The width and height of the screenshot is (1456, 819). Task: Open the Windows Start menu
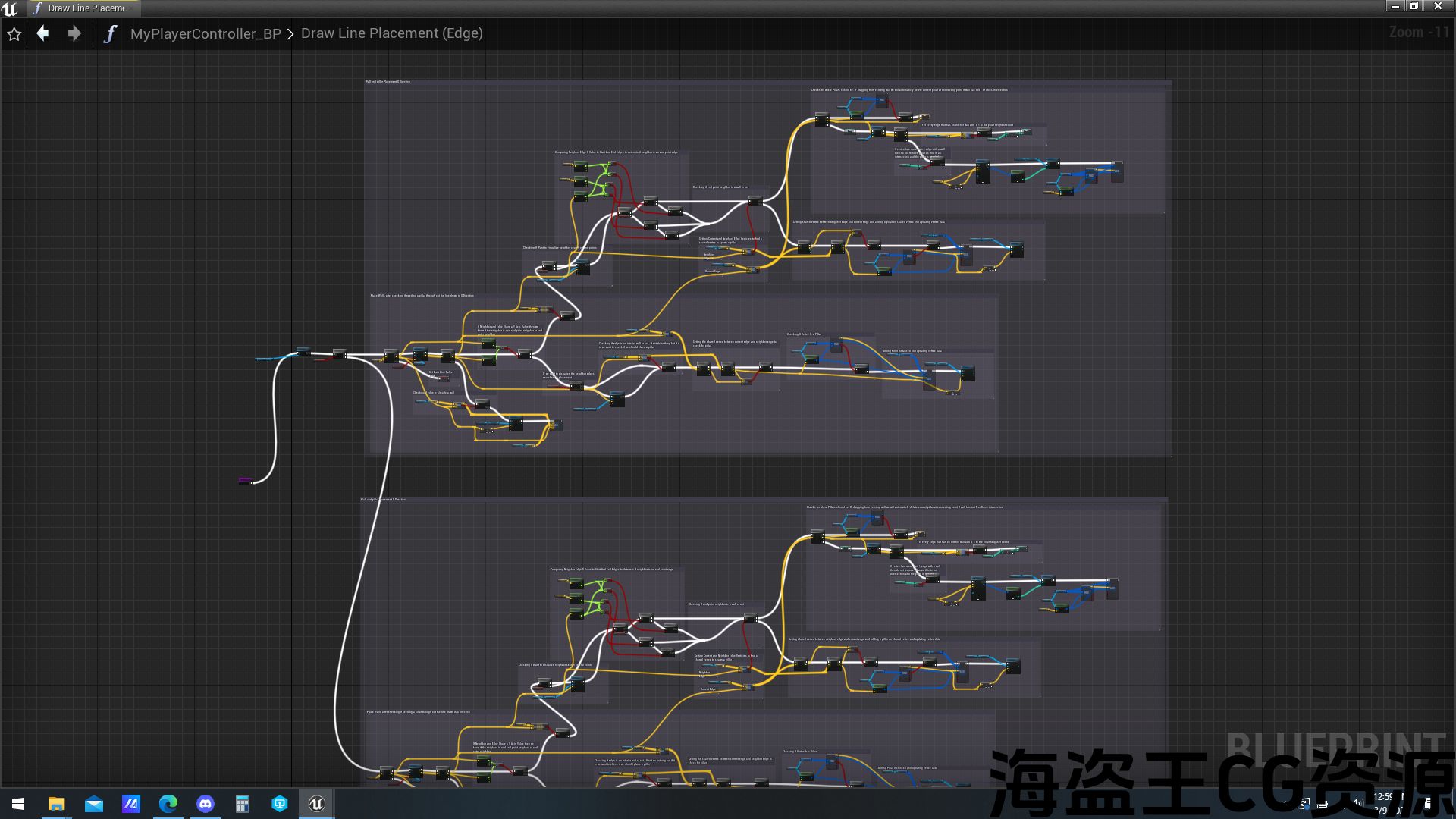[18, 804]
